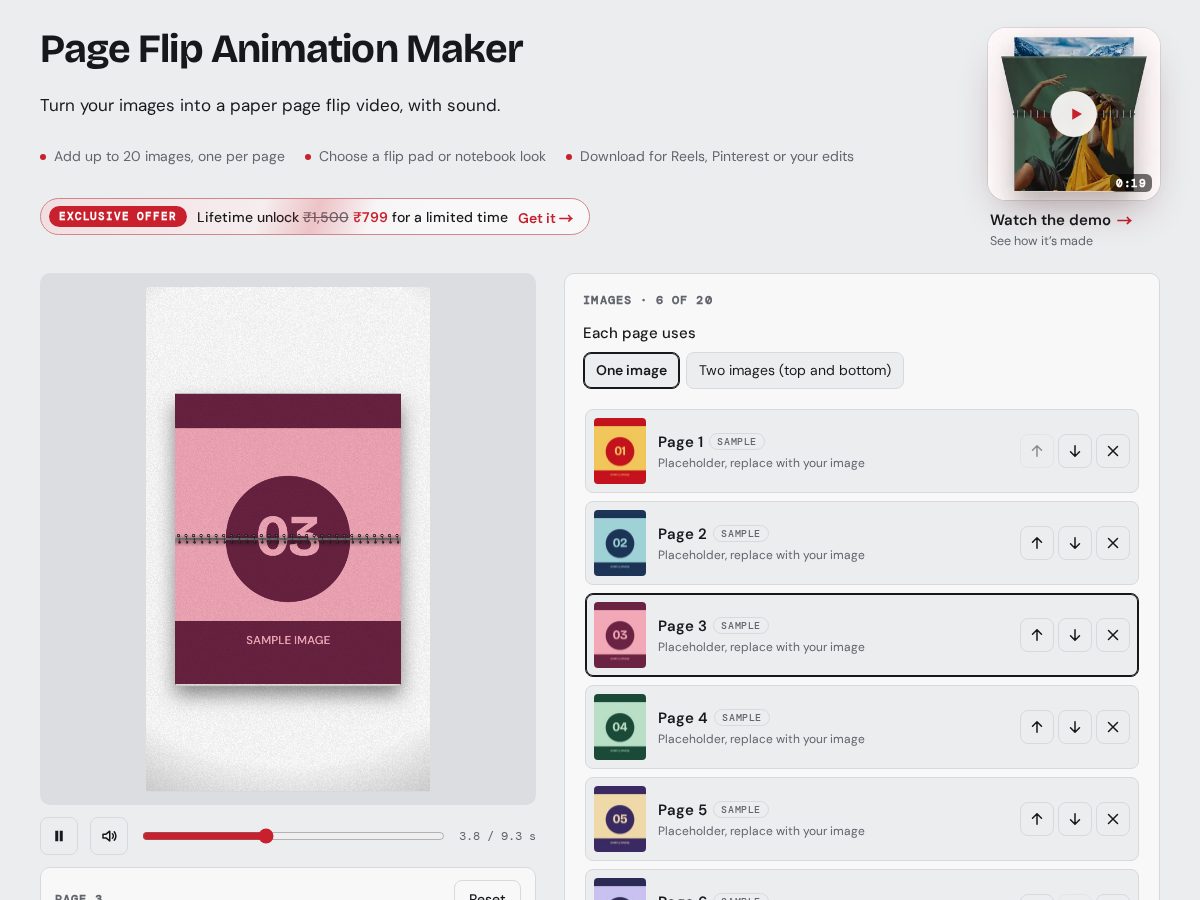1200x900 pixels.
Task: Delete Page 3
Action: tap(1113, 635)
